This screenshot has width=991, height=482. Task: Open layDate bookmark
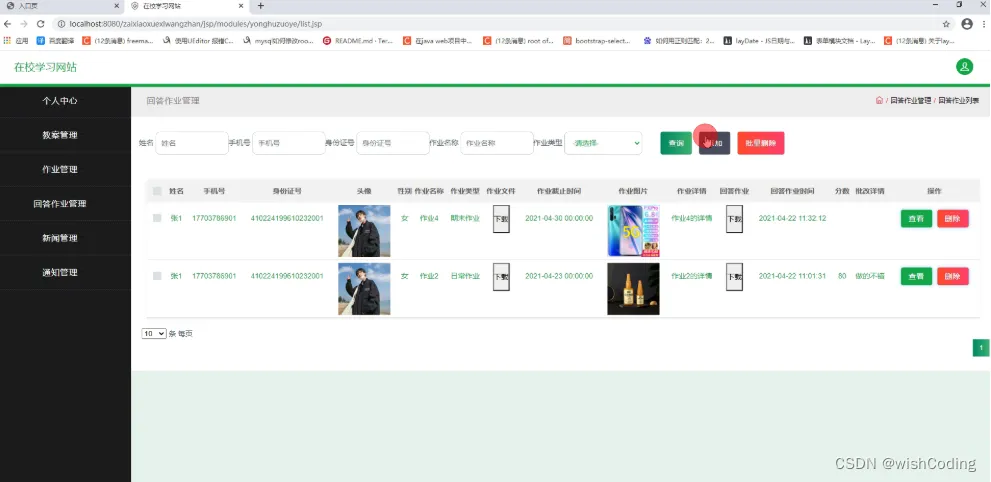759,40
